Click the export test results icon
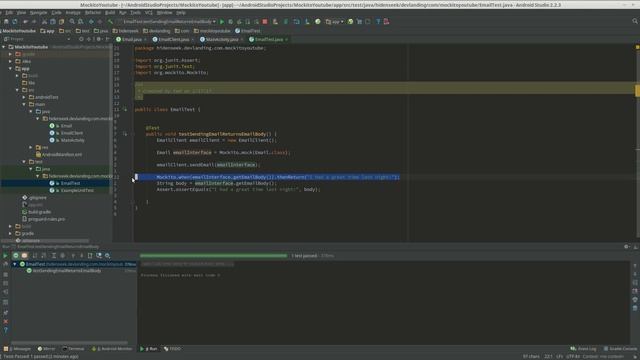Viewport: 640px width, 360px height. pos(90,256)
